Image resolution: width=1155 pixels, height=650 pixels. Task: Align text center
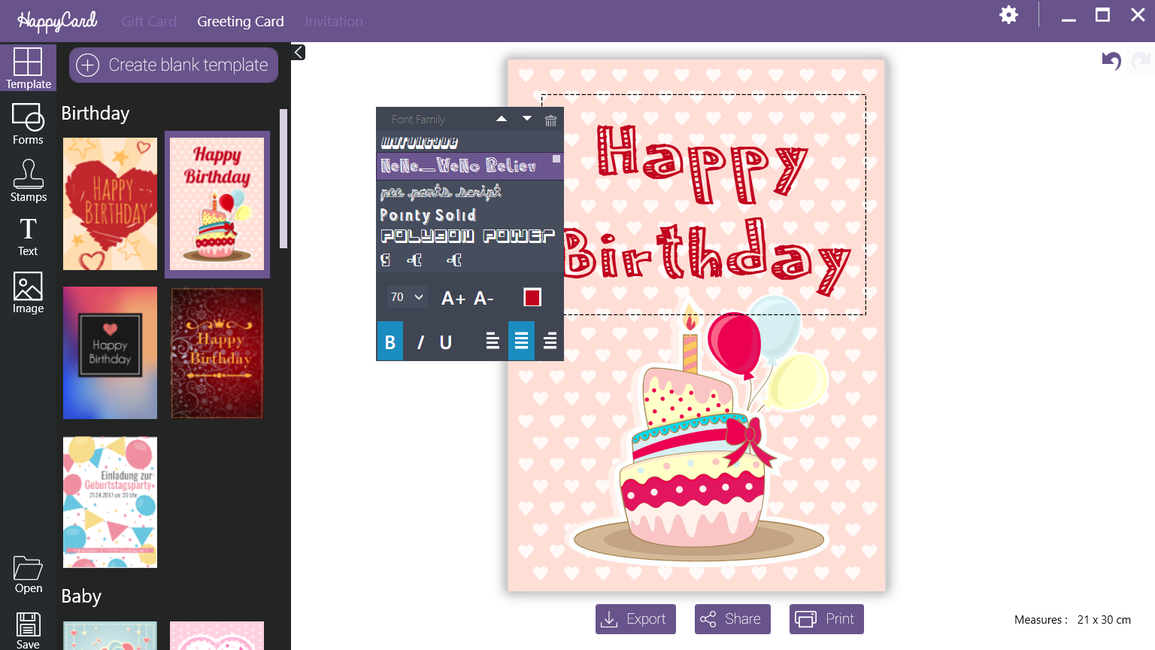(x=521, y=341)
